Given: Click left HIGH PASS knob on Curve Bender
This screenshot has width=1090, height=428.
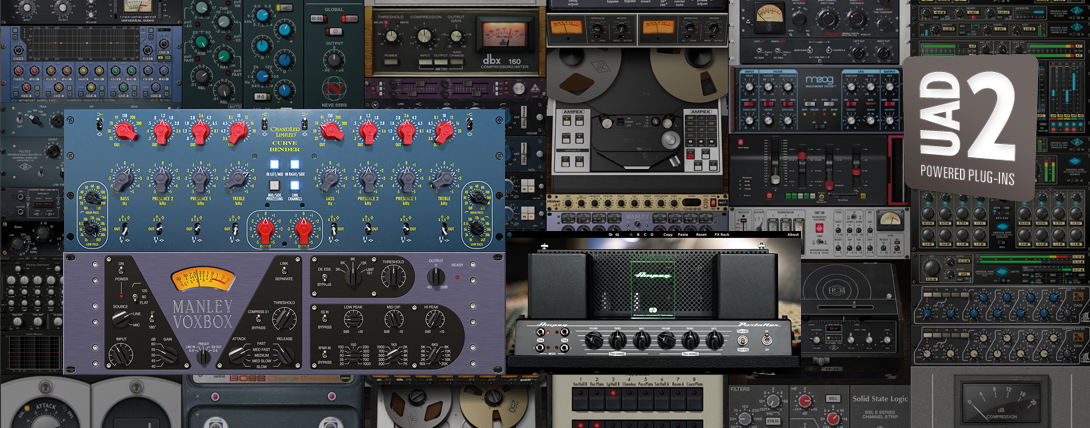Looking at the screenshot, I should [92, 197].
